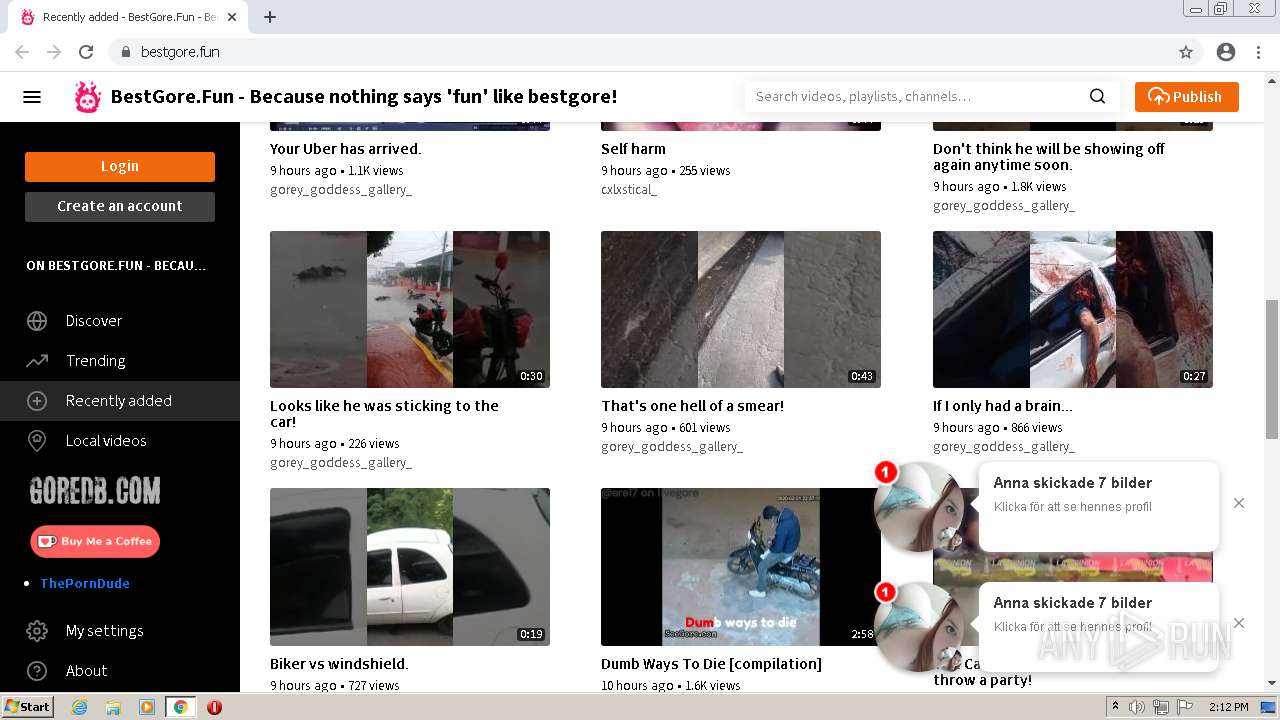Viewport: 1280px width, 720px height.
Task: Click the Publish upload button
Action: [x=1186, y=97]
